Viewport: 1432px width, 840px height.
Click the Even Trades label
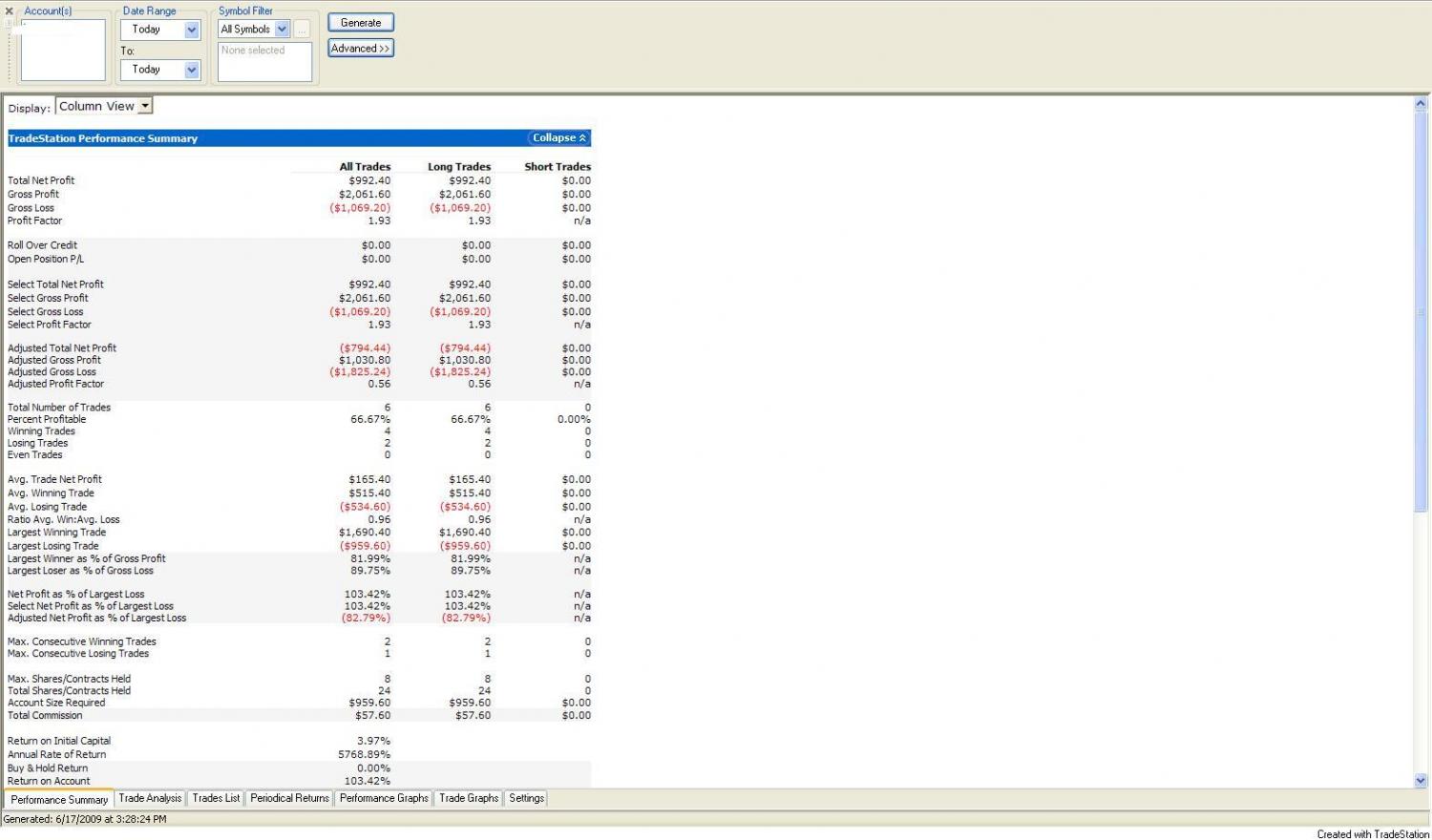(x=35, y=454)
